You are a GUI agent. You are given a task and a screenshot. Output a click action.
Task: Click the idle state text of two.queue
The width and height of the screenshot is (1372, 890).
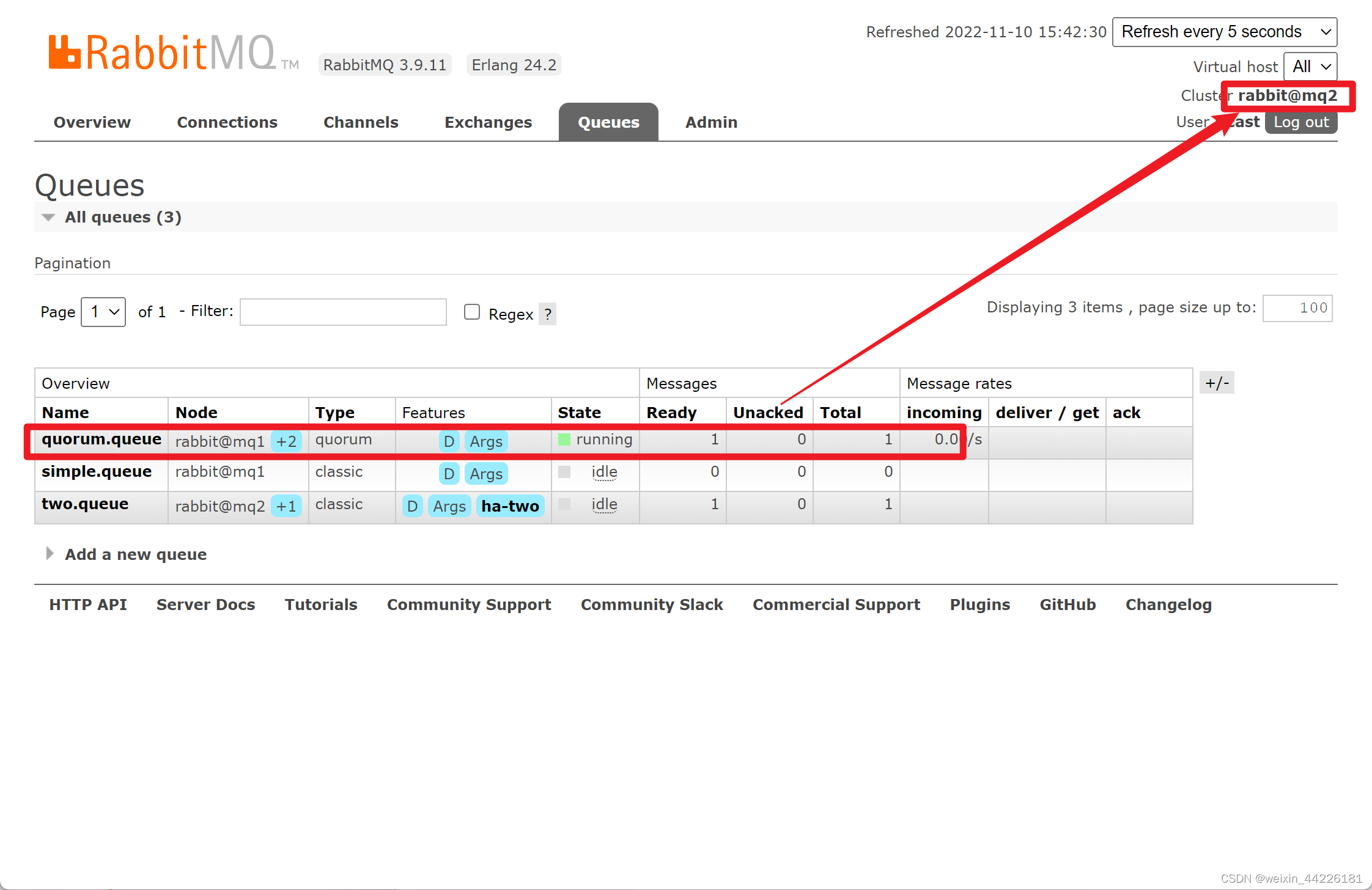coord(604,504)
